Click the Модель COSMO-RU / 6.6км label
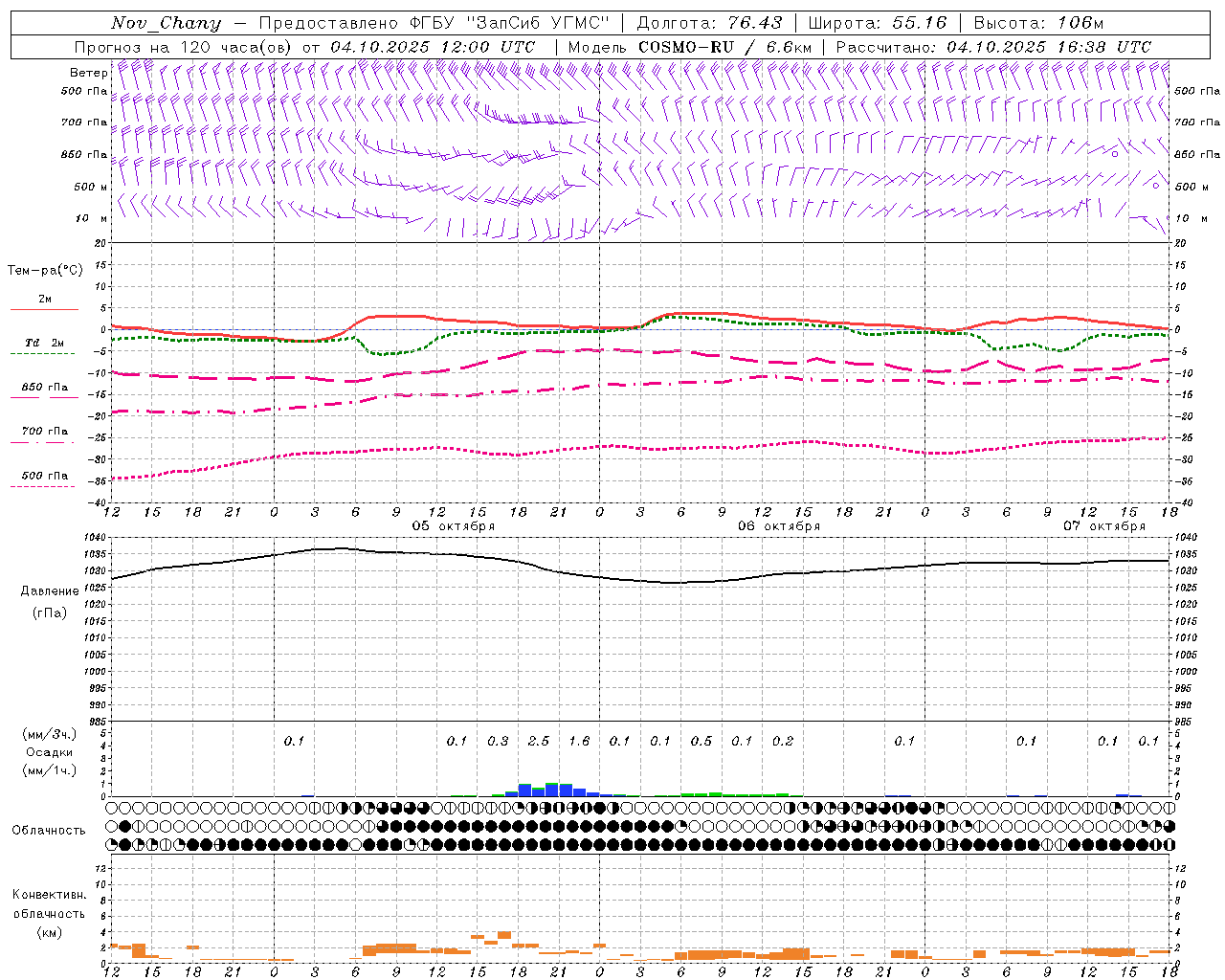 coord(690,47)
